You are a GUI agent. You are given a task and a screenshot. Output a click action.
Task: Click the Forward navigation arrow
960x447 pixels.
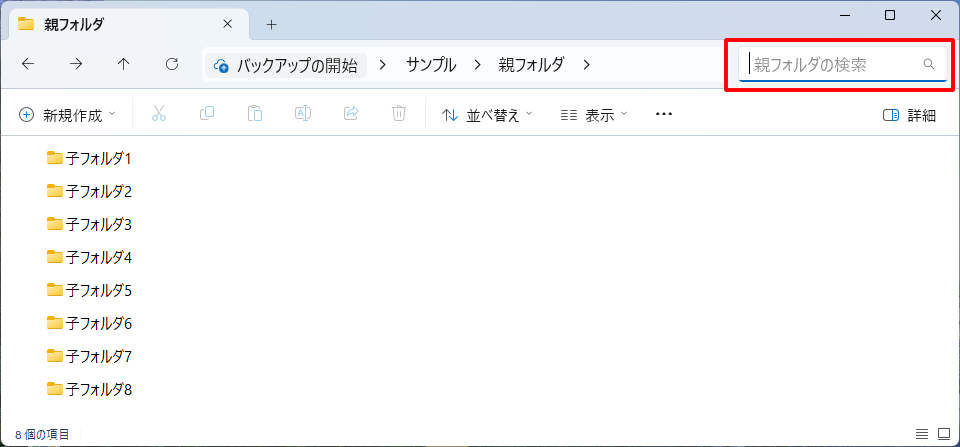tap(76, 64)
